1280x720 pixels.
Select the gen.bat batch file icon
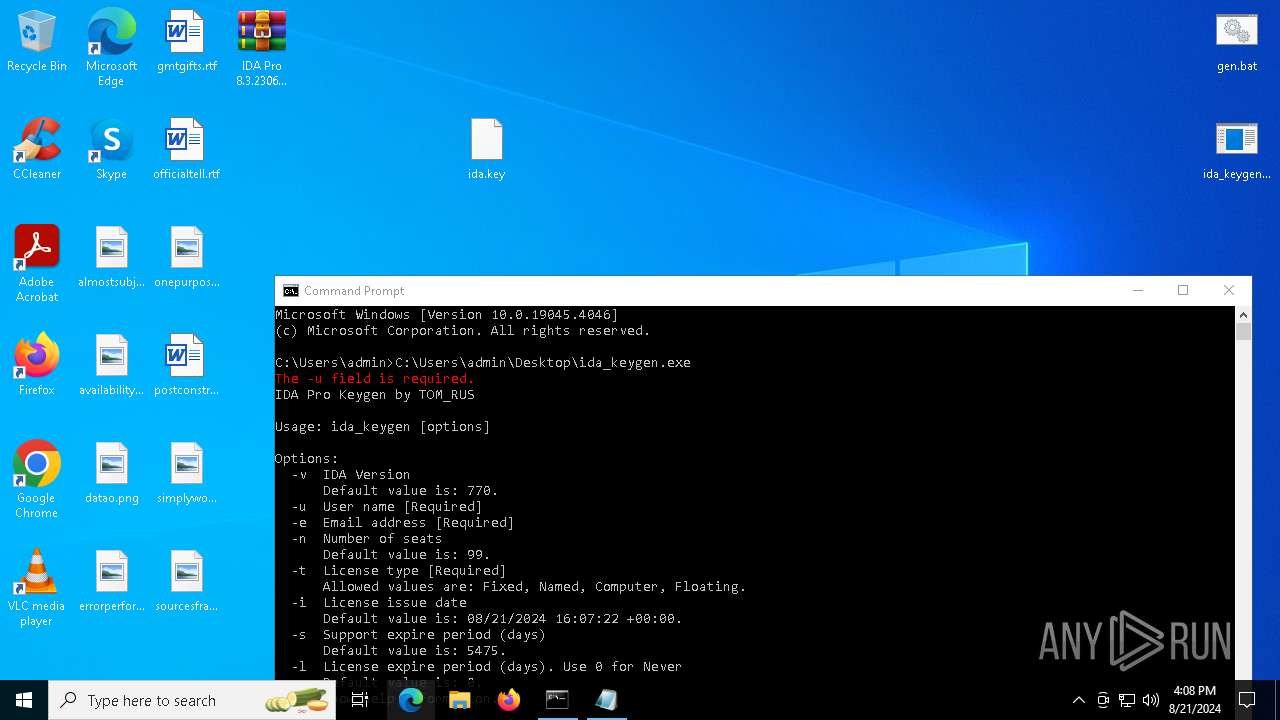[1237, 42]
